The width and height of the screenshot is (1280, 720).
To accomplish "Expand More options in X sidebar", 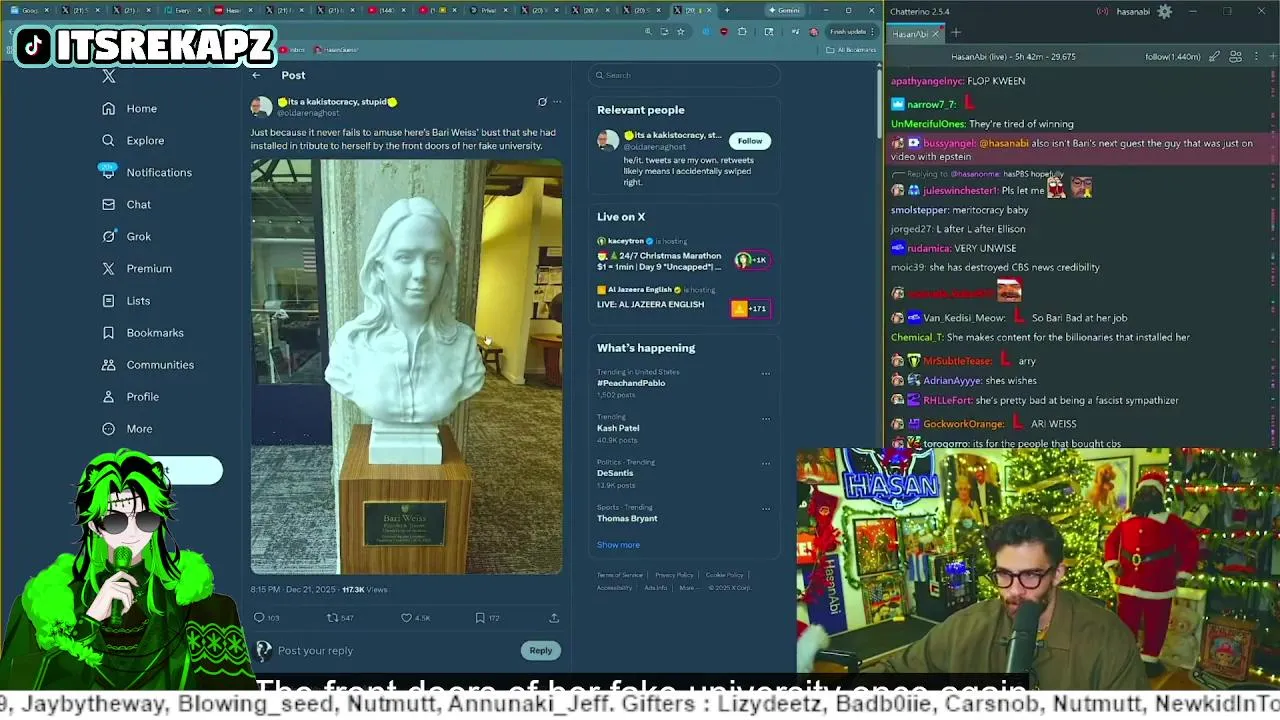I will 128,428.
